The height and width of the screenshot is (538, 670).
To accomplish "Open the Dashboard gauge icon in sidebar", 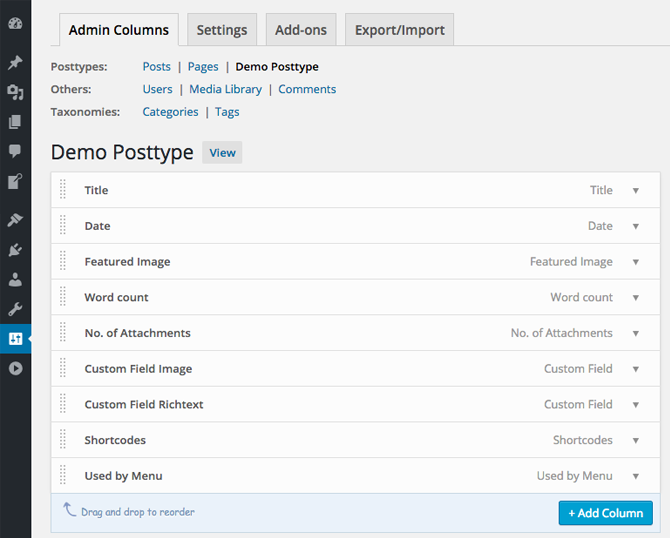I will point(15,23).
